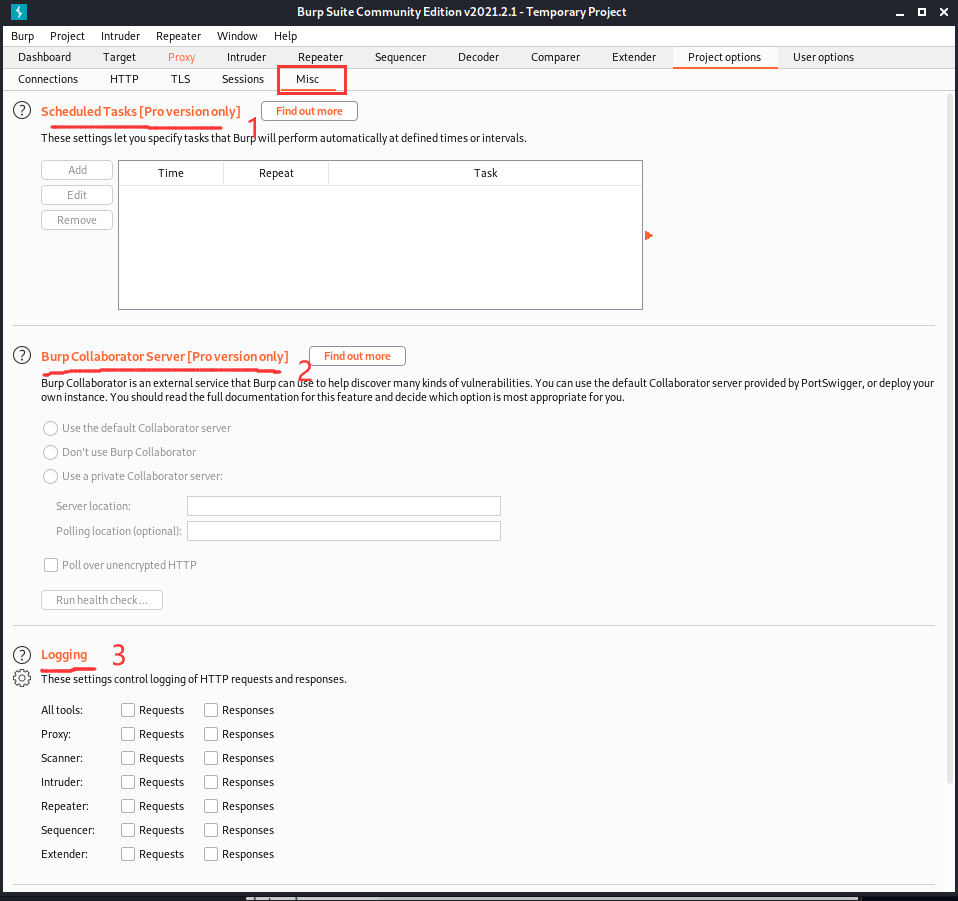Image resolution: width=958 pixels, height=901 pixels.
Task: Switch to the Intruder tool tab
Action: pyautogui.click(x=246, y=57)
